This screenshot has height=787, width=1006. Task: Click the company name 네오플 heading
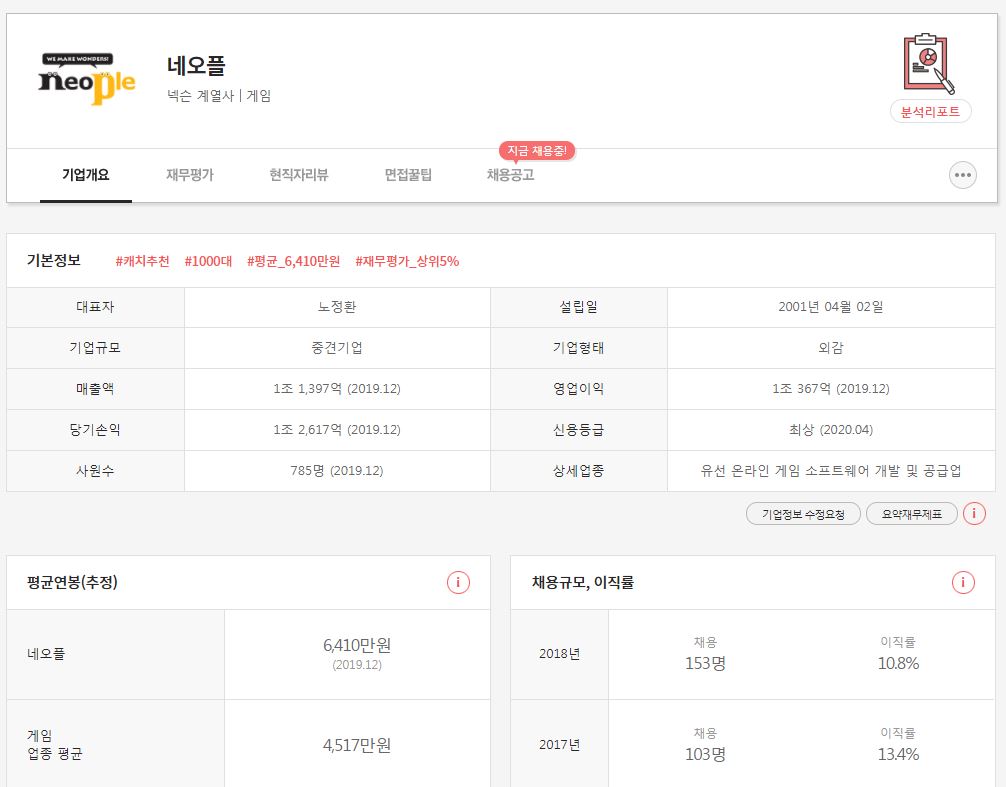[196, 65]
